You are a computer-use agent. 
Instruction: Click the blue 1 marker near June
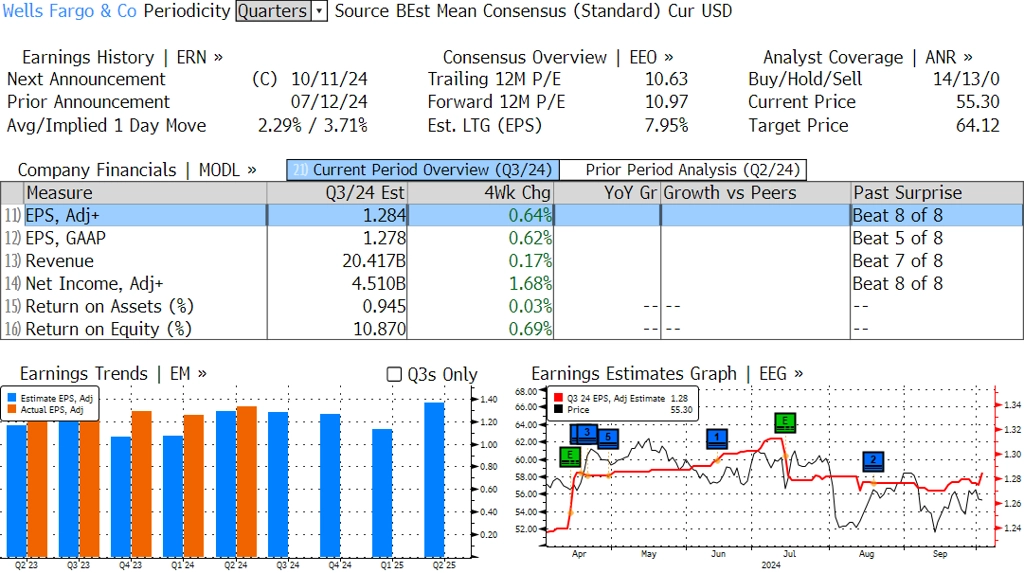tap(717, 438)
